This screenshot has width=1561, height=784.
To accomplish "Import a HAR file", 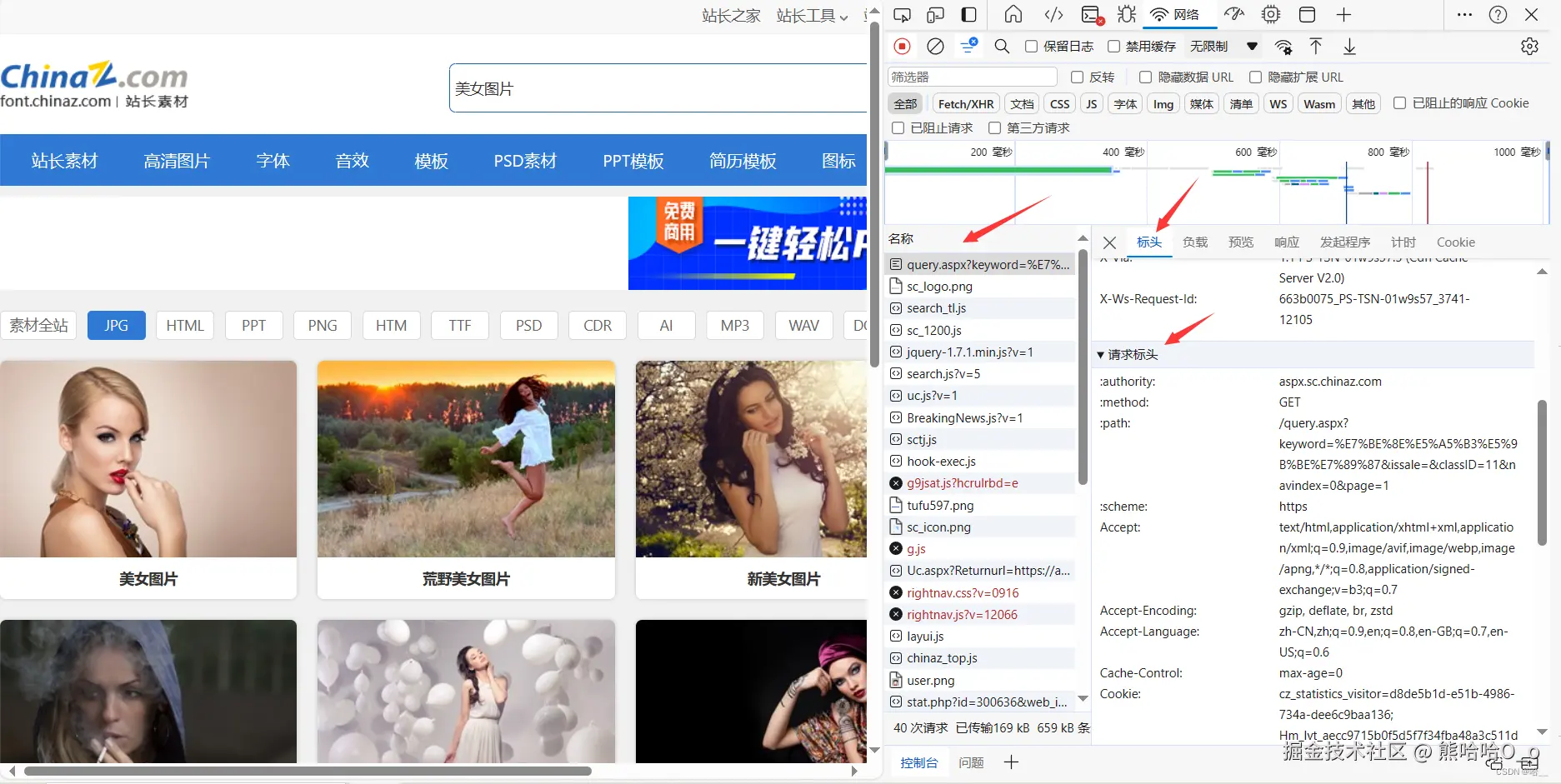I will tap(1316, 47).
